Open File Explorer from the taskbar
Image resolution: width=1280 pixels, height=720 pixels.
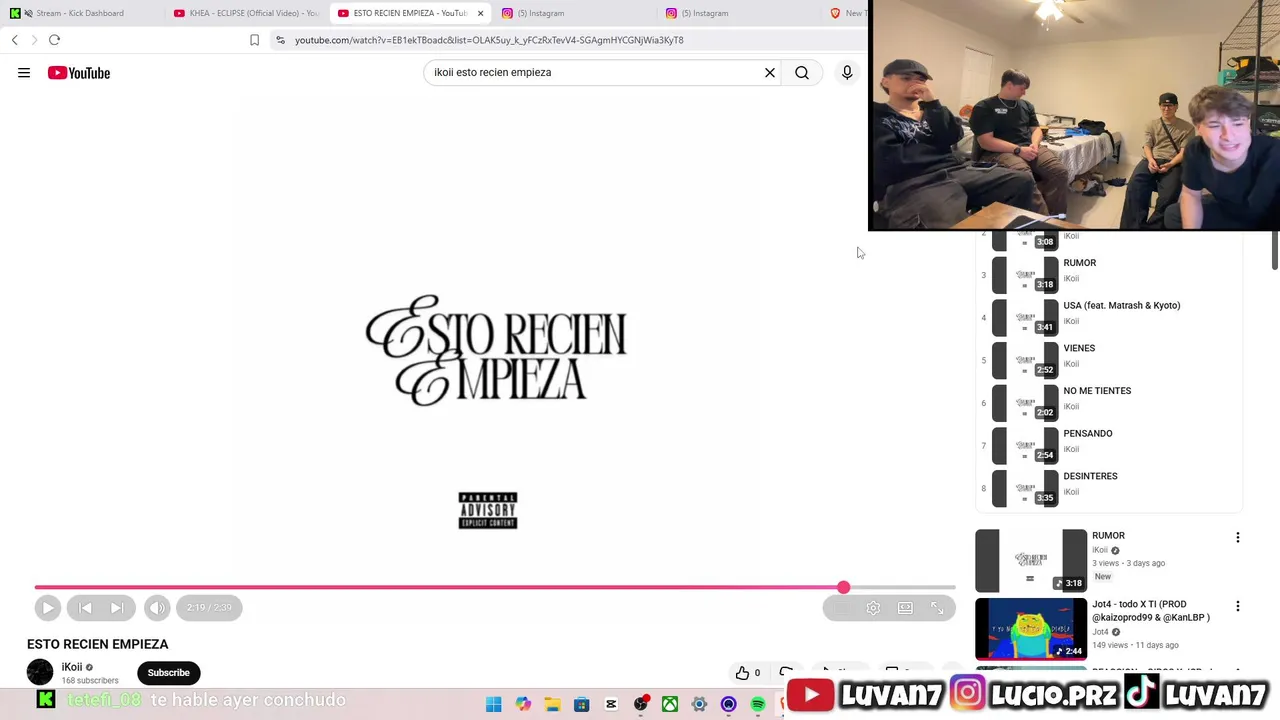552,704
